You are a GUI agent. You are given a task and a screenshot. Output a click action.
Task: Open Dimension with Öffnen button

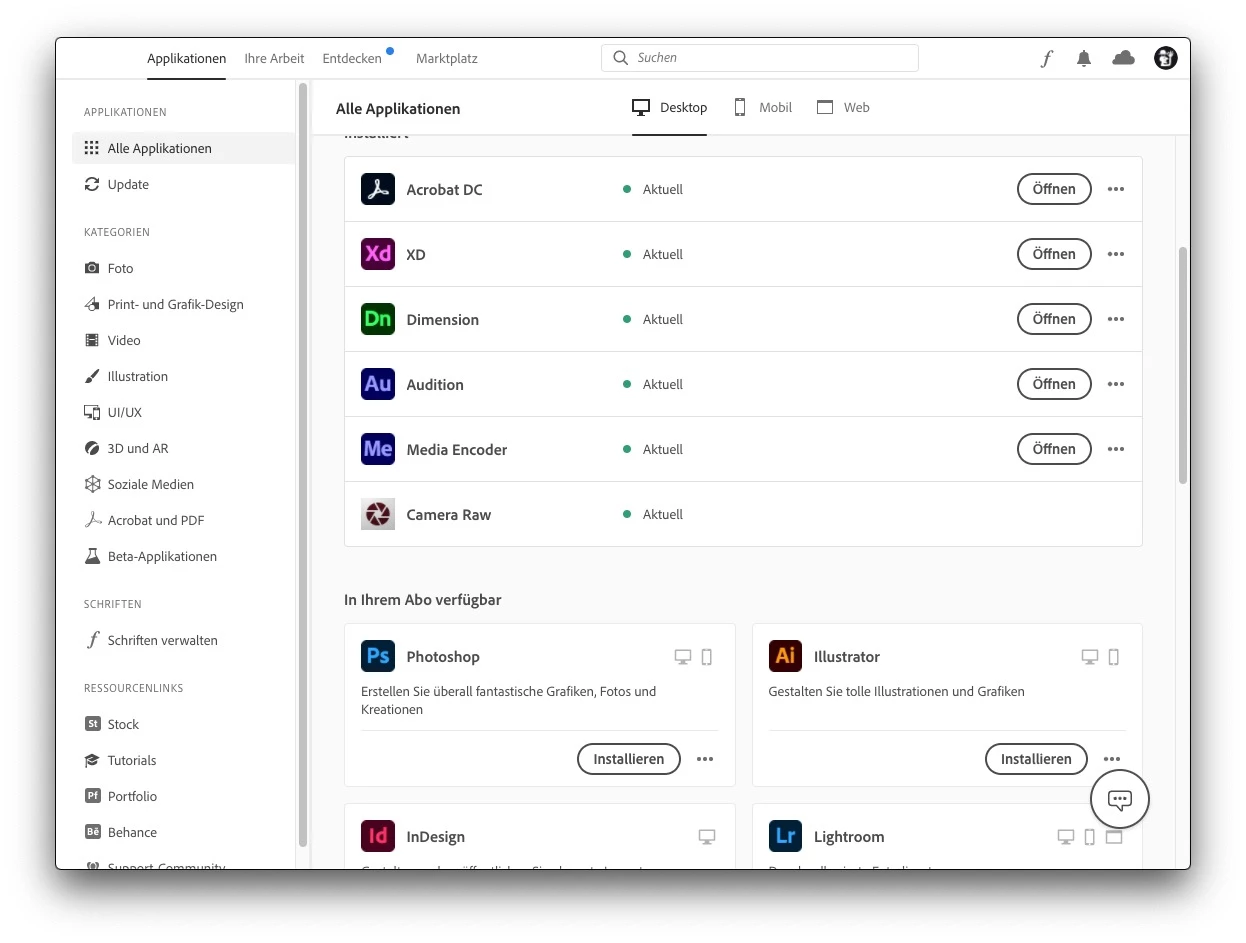[1054, 319]
